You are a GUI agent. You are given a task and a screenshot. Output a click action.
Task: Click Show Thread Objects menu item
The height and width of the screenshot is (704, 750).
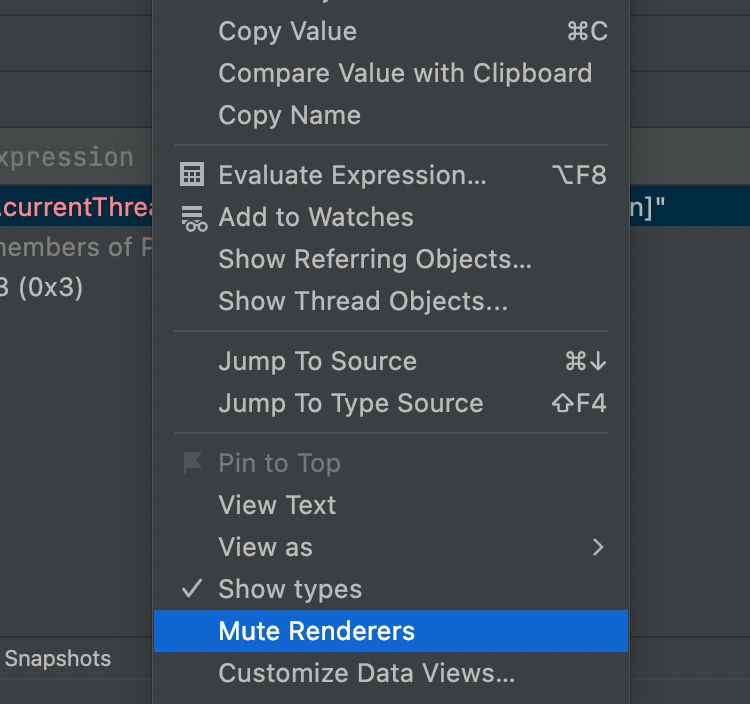(x=363, y=301)
